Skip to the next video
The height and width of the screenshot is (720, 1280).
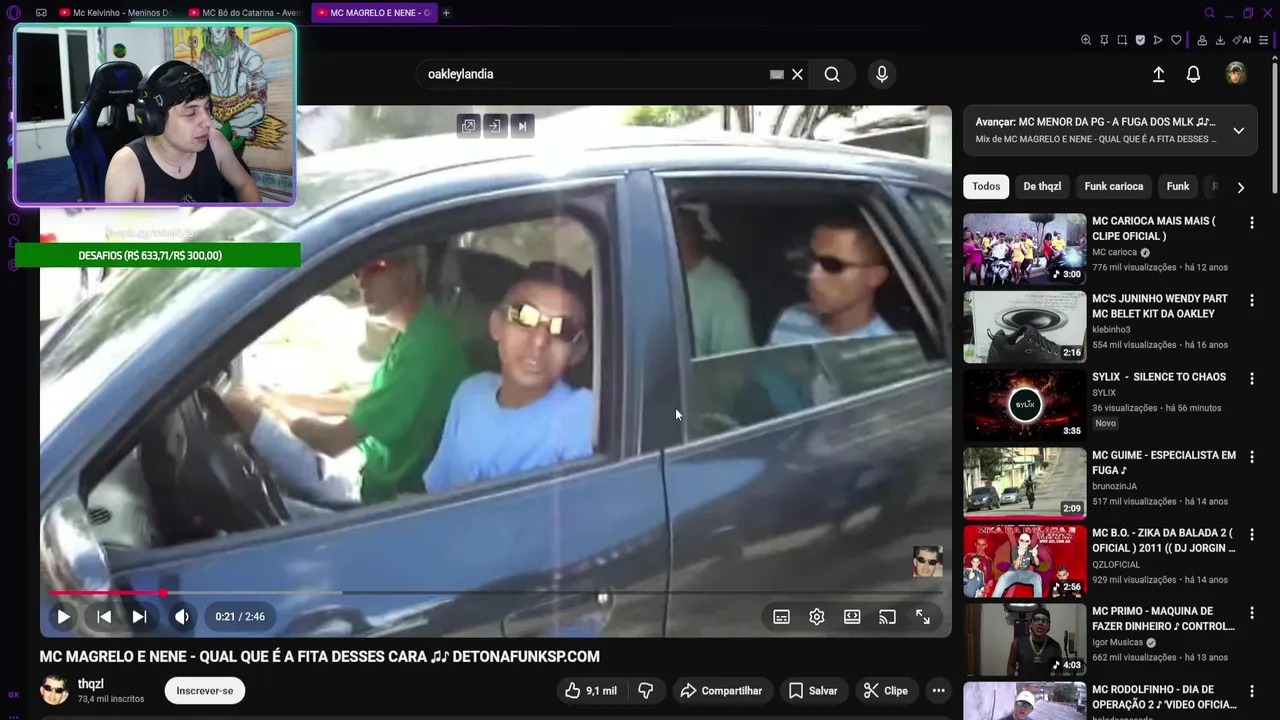point(140,617)
